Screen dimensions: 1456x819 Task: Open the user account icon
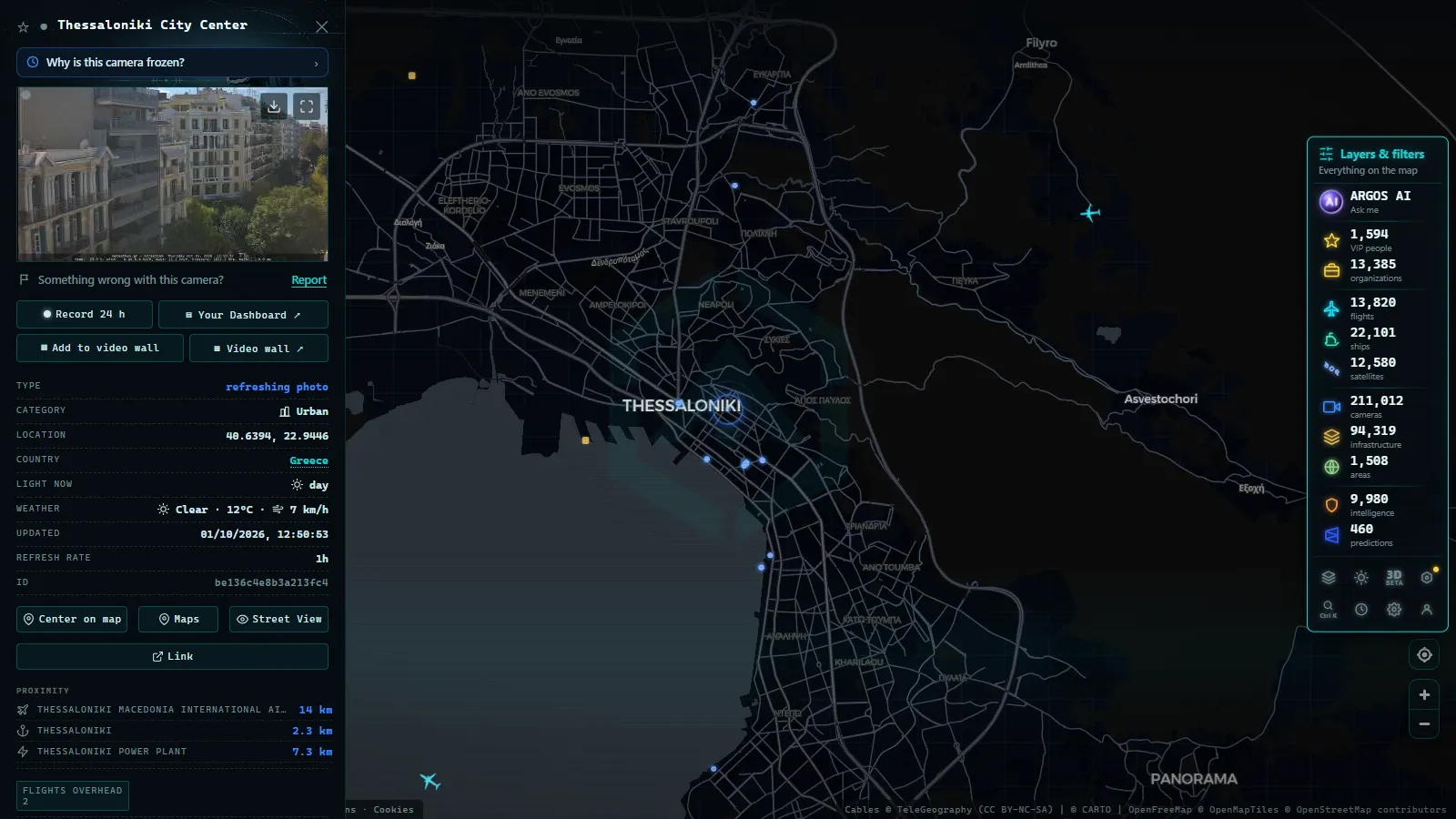1427,610
